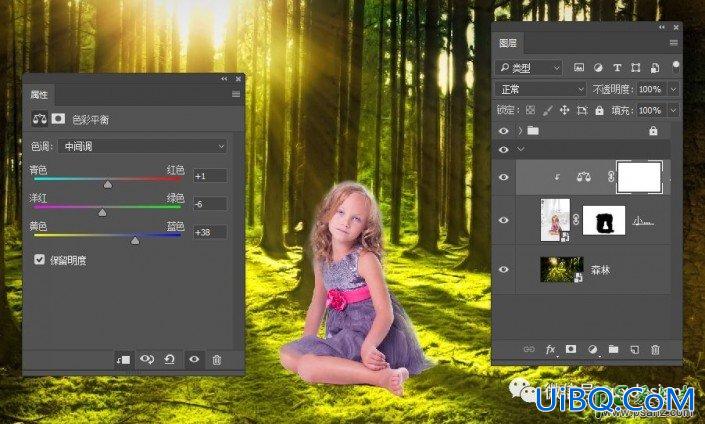Delete the adjustment layer via Properties trash

click(217, 360)
